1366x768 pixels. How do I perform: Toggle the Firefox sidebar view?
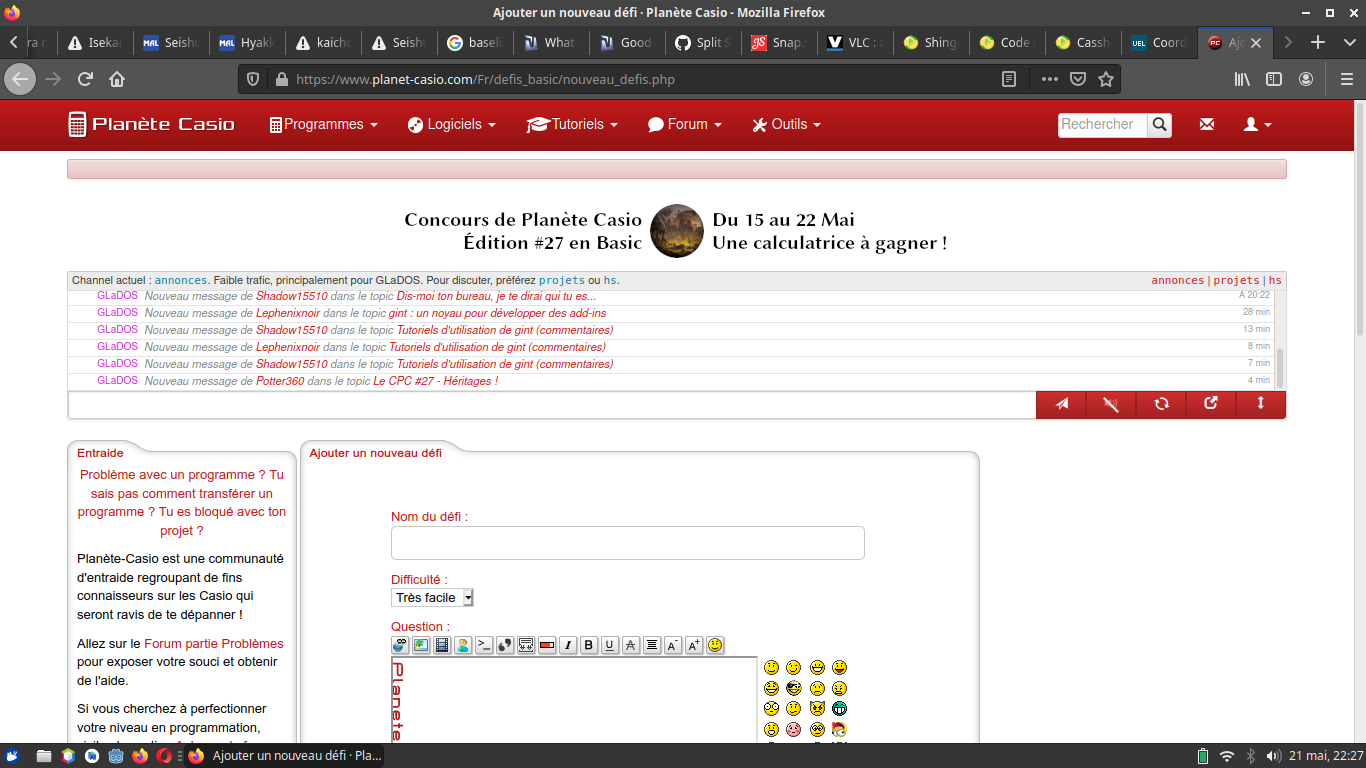[1274, 79]
